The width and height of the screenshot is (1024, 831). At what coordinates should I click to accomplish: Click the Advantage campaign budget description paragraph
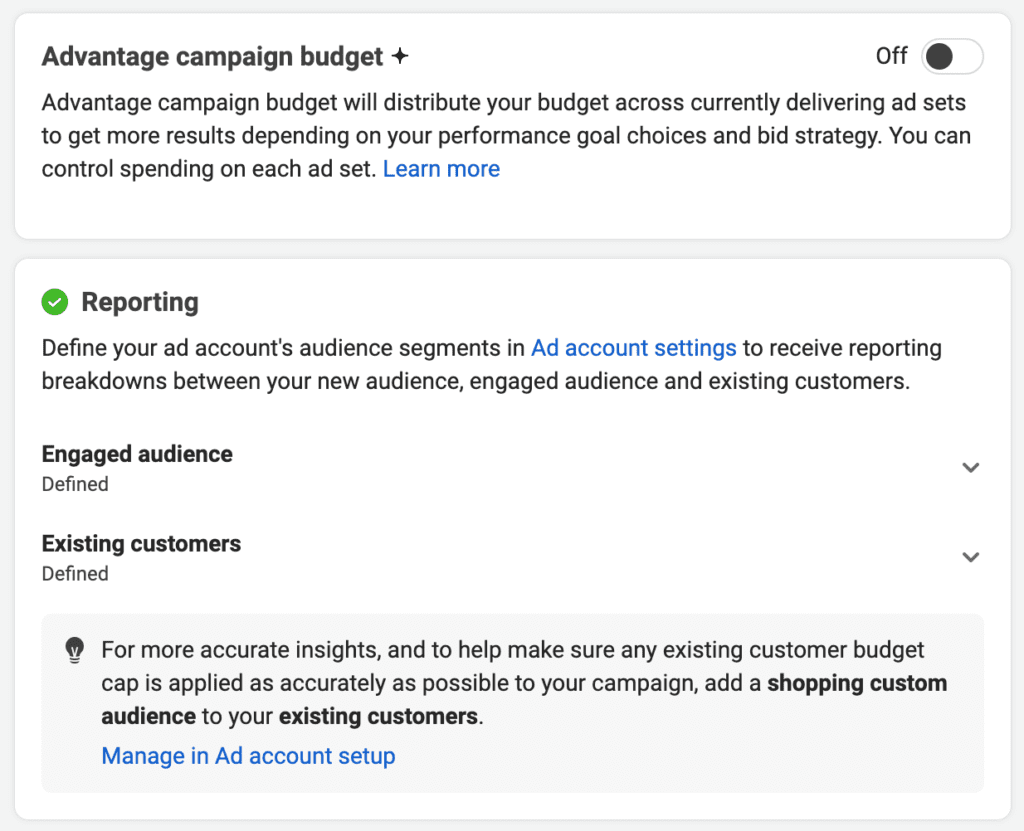coord(506,136)
